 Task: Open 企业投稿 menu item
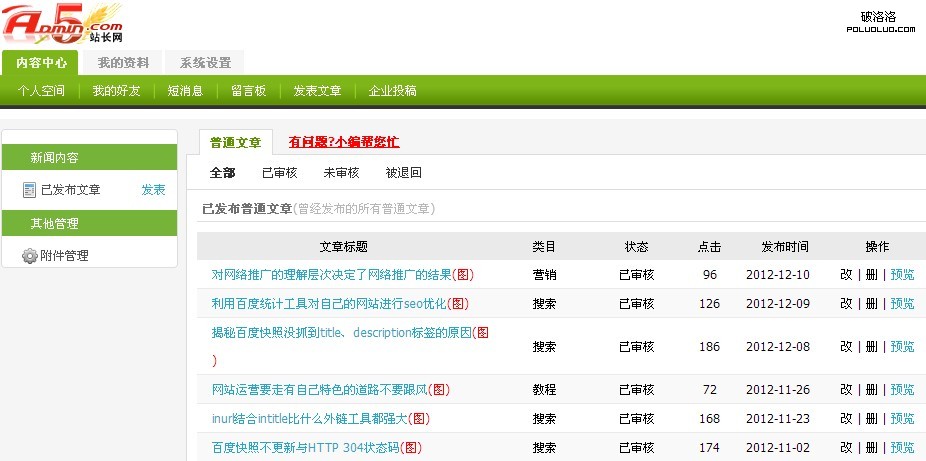point(392,91)
